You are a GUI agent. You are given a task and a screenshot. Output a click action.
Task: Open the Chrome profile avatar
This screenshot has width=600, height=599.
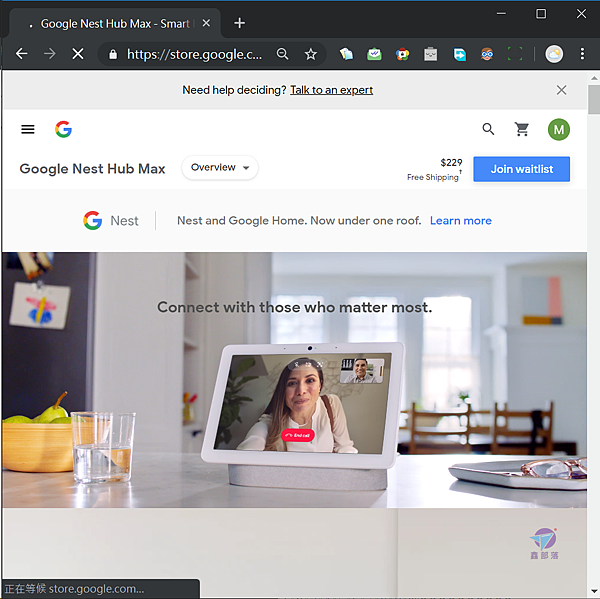(x=554, y=54)
